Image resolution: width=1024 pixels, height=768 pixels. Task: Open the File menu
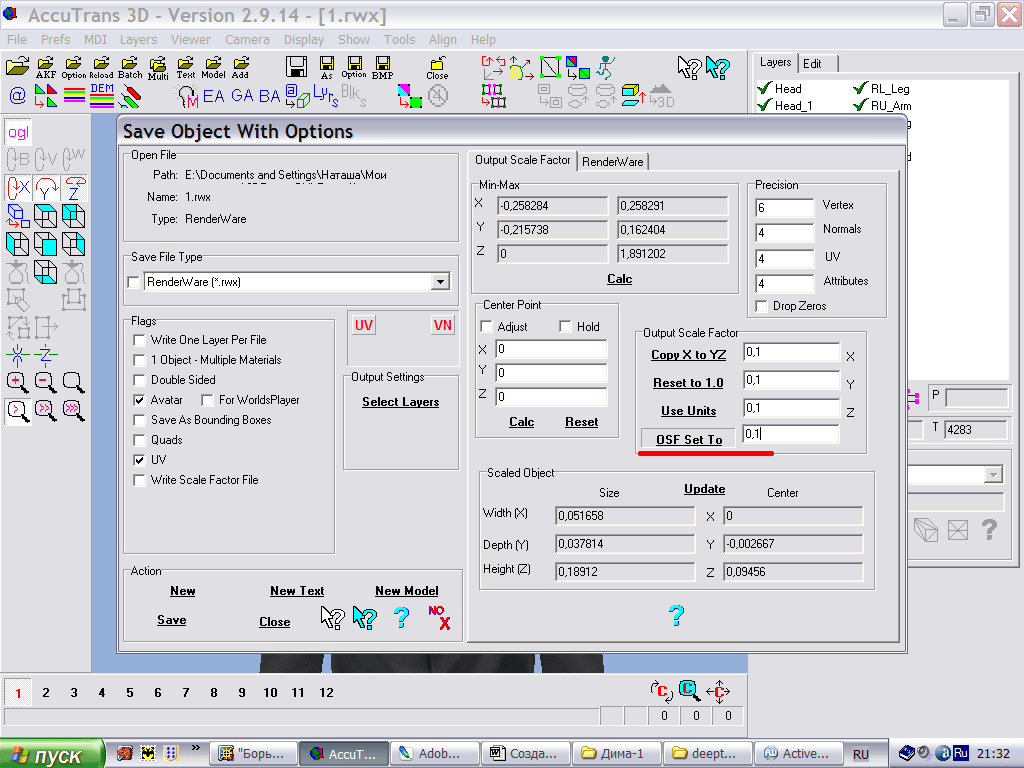pyautogui.click(x=17, y=40)
